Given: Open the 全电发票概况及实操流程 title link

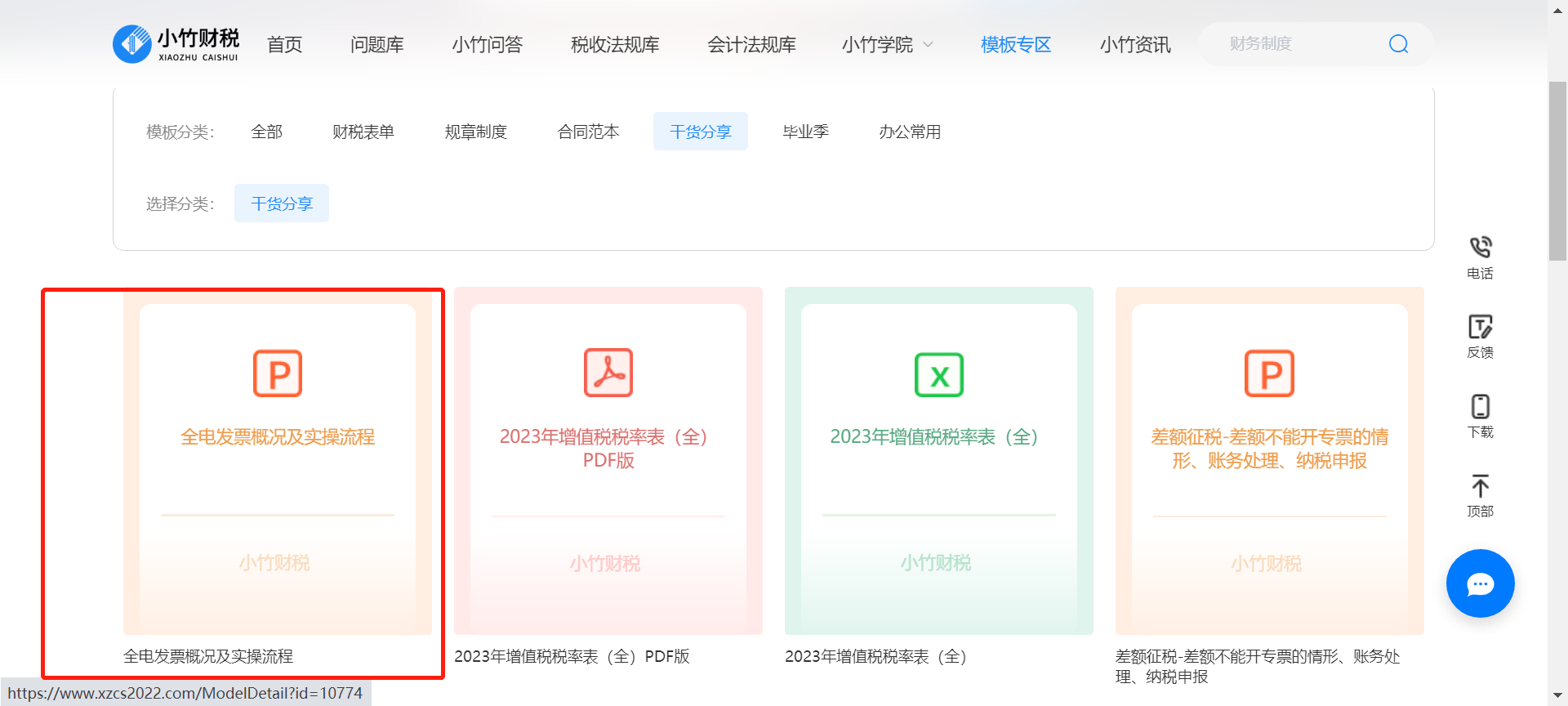Looking at the screenshot, I should [208, 656].
